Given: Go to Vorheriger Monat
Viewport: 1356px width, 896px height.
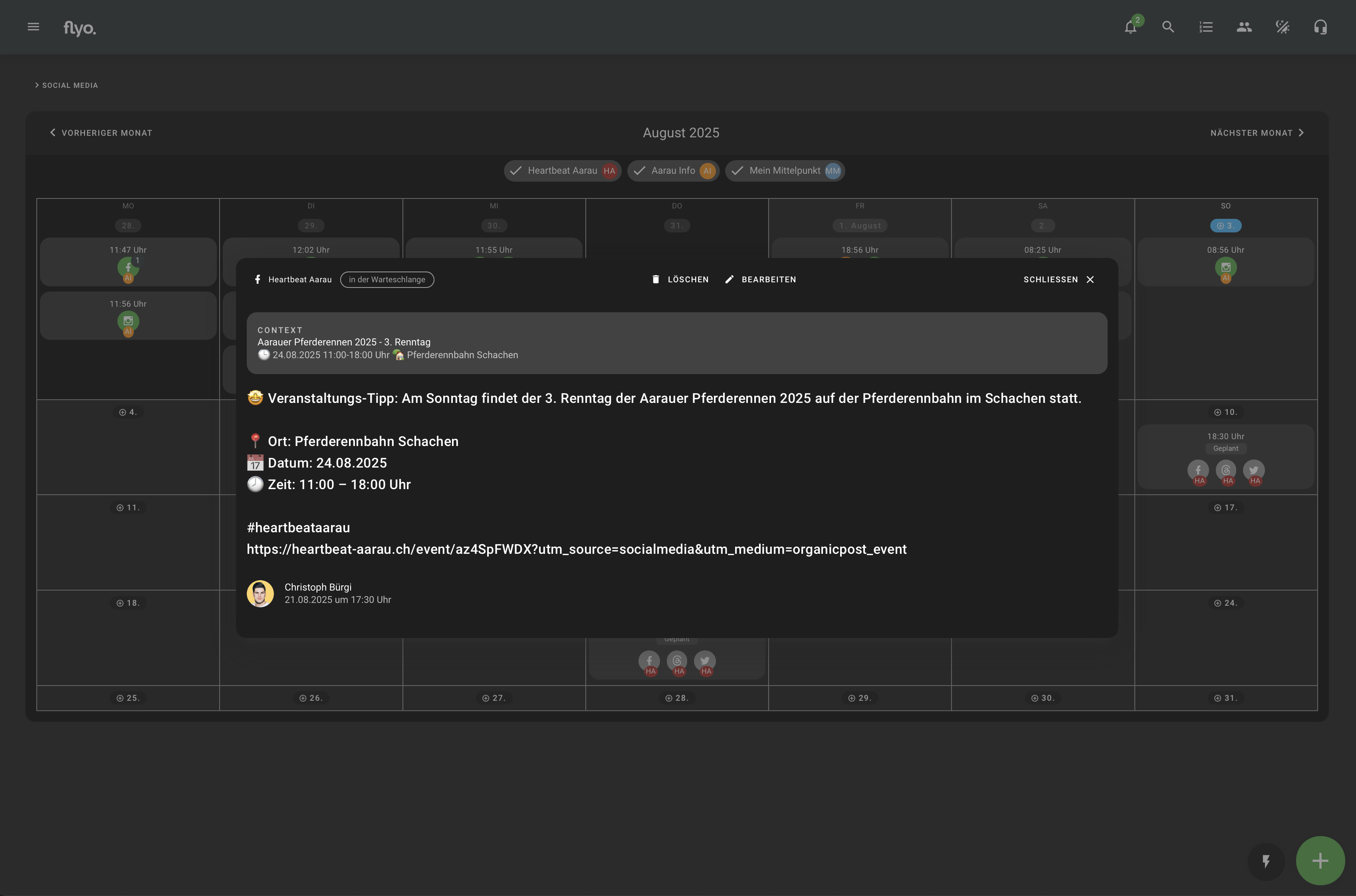Looking at the screenshot, I should (101, 133).
